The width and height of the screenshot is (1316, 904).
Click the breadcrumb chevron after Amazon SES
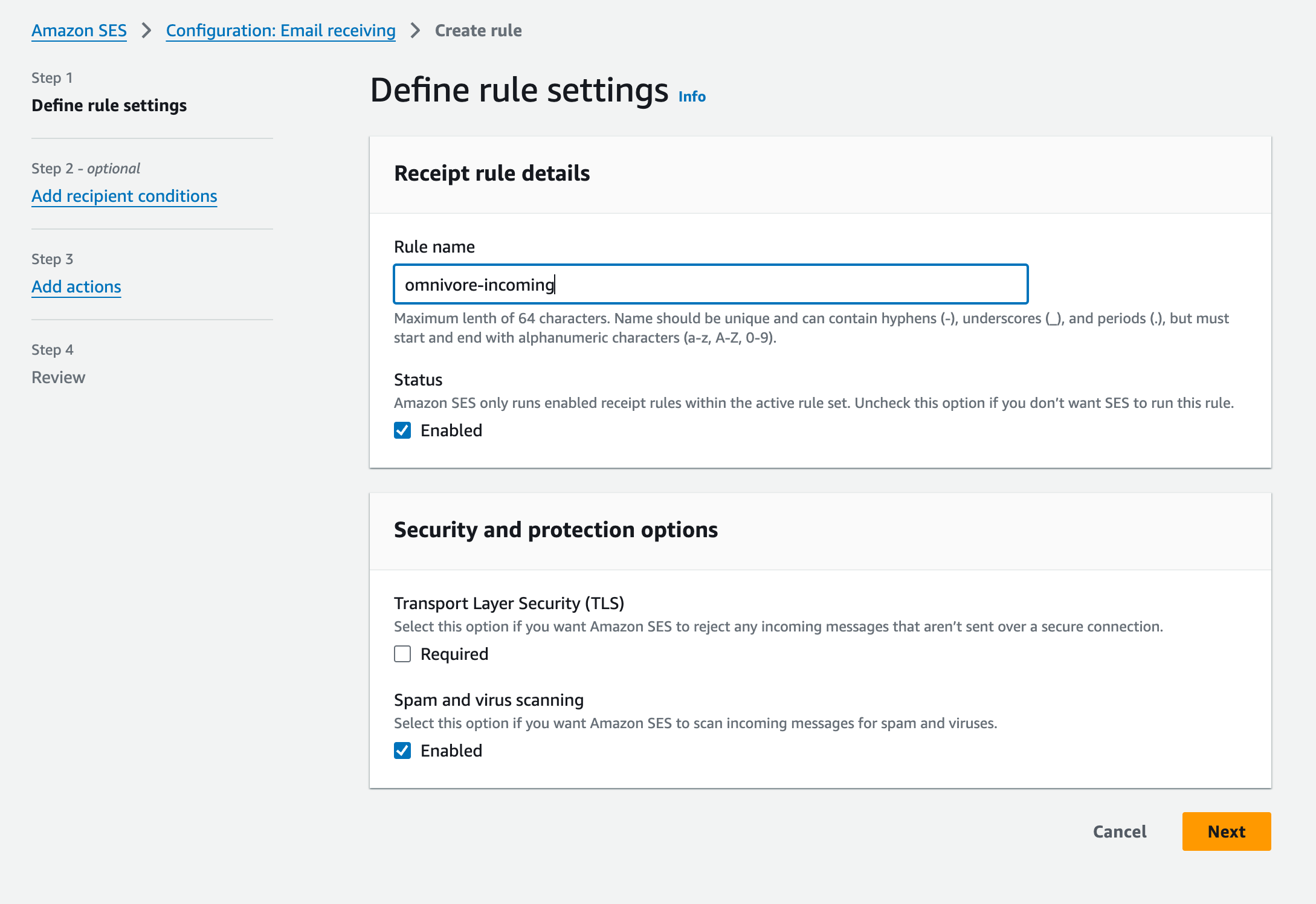[146, 30]
